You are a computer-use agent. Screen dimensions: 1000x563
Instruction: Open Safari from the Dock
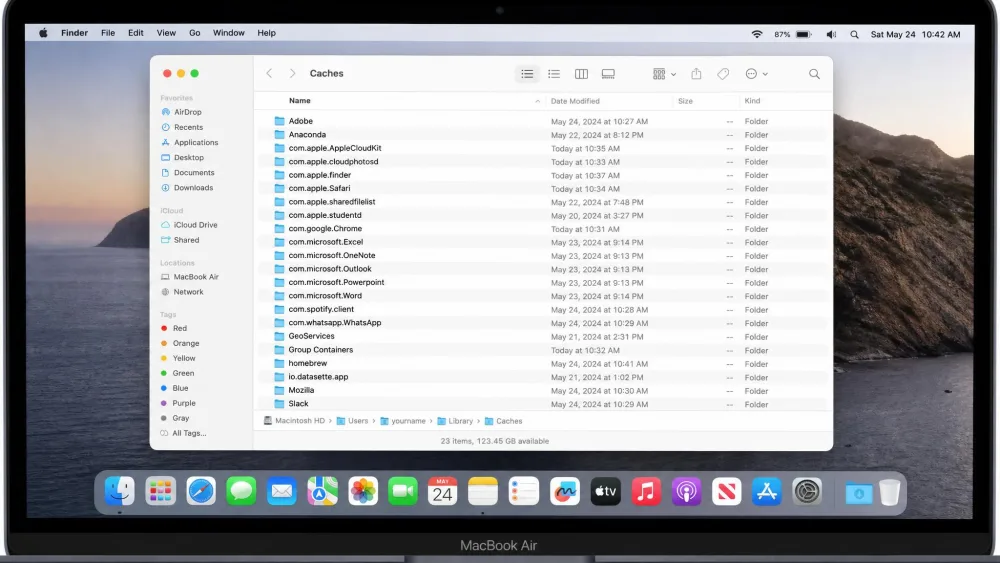click(x=201, y=492)
